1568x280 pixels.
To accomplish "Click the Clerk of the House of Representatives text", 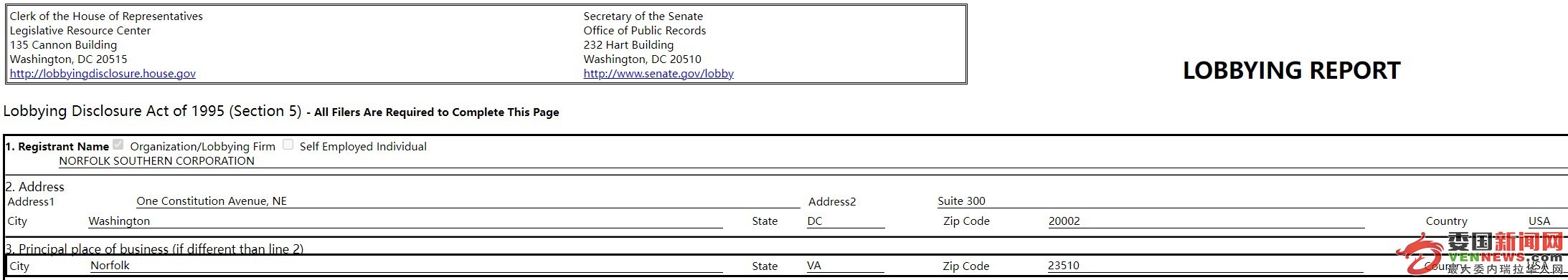I will click(106, 16).
